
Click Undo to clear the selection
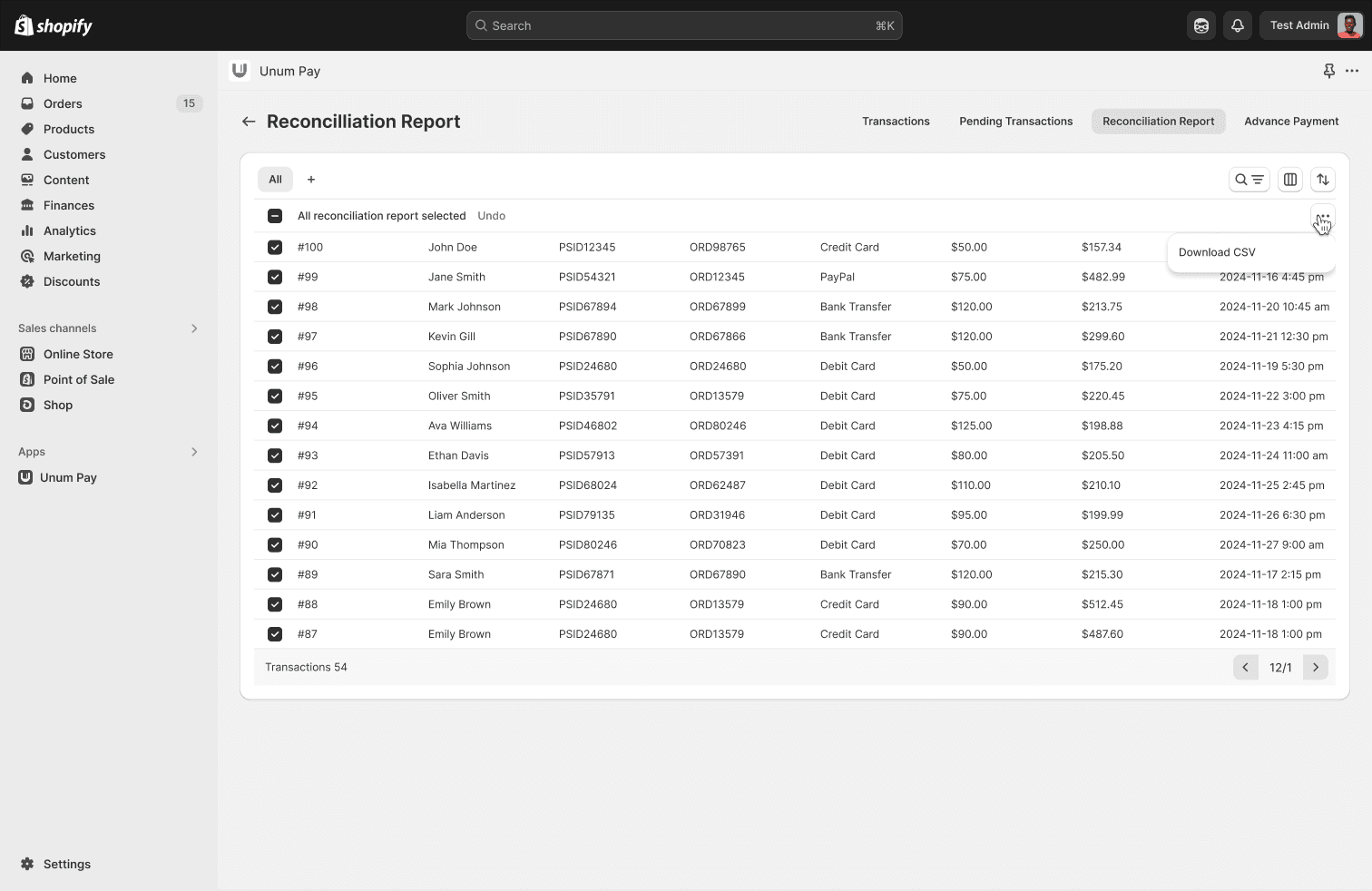coord(491,216)
